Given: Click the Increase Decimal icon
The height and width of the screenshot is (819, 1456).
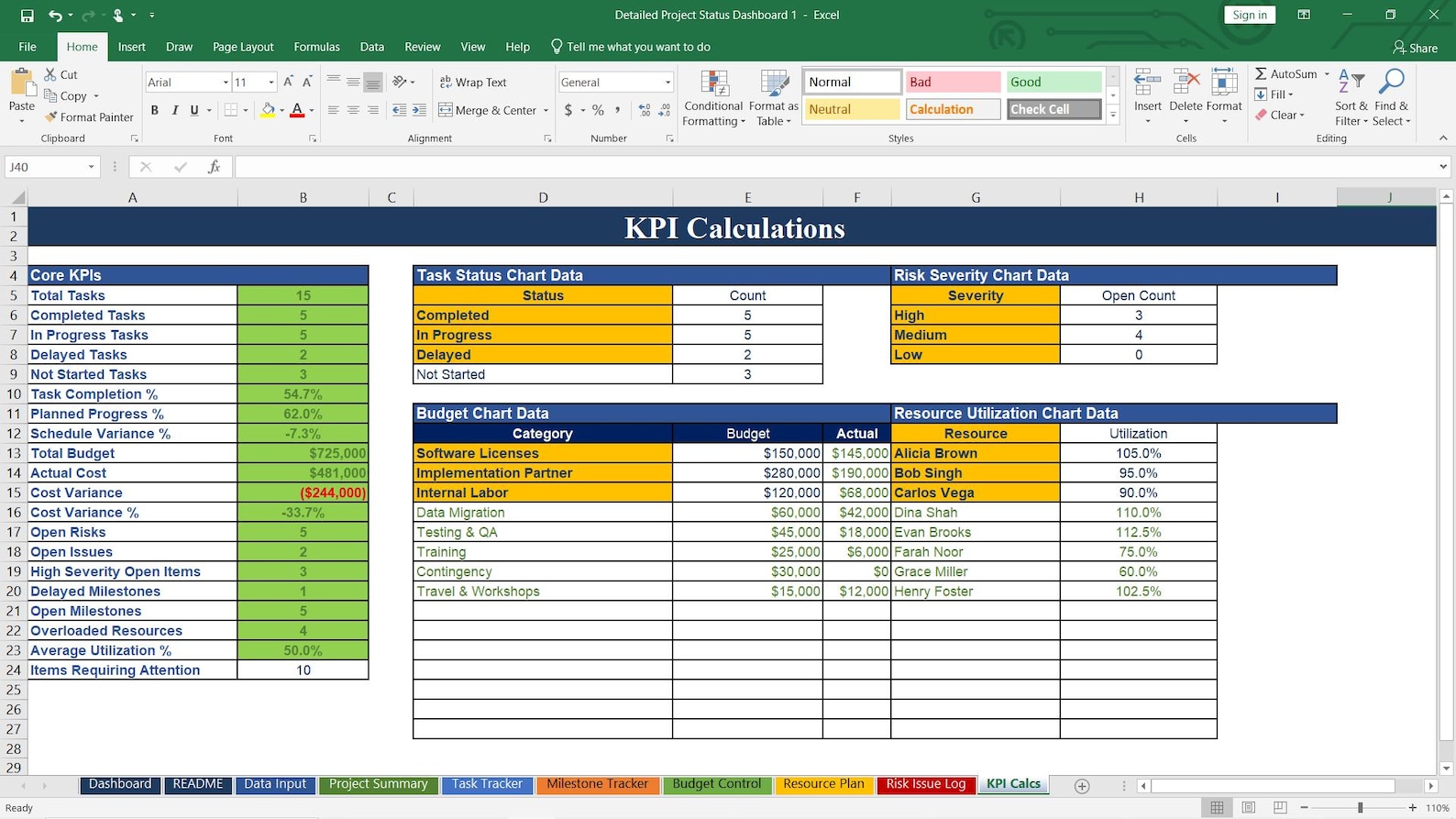Looking at the screenshot, I should pos(645,110).
